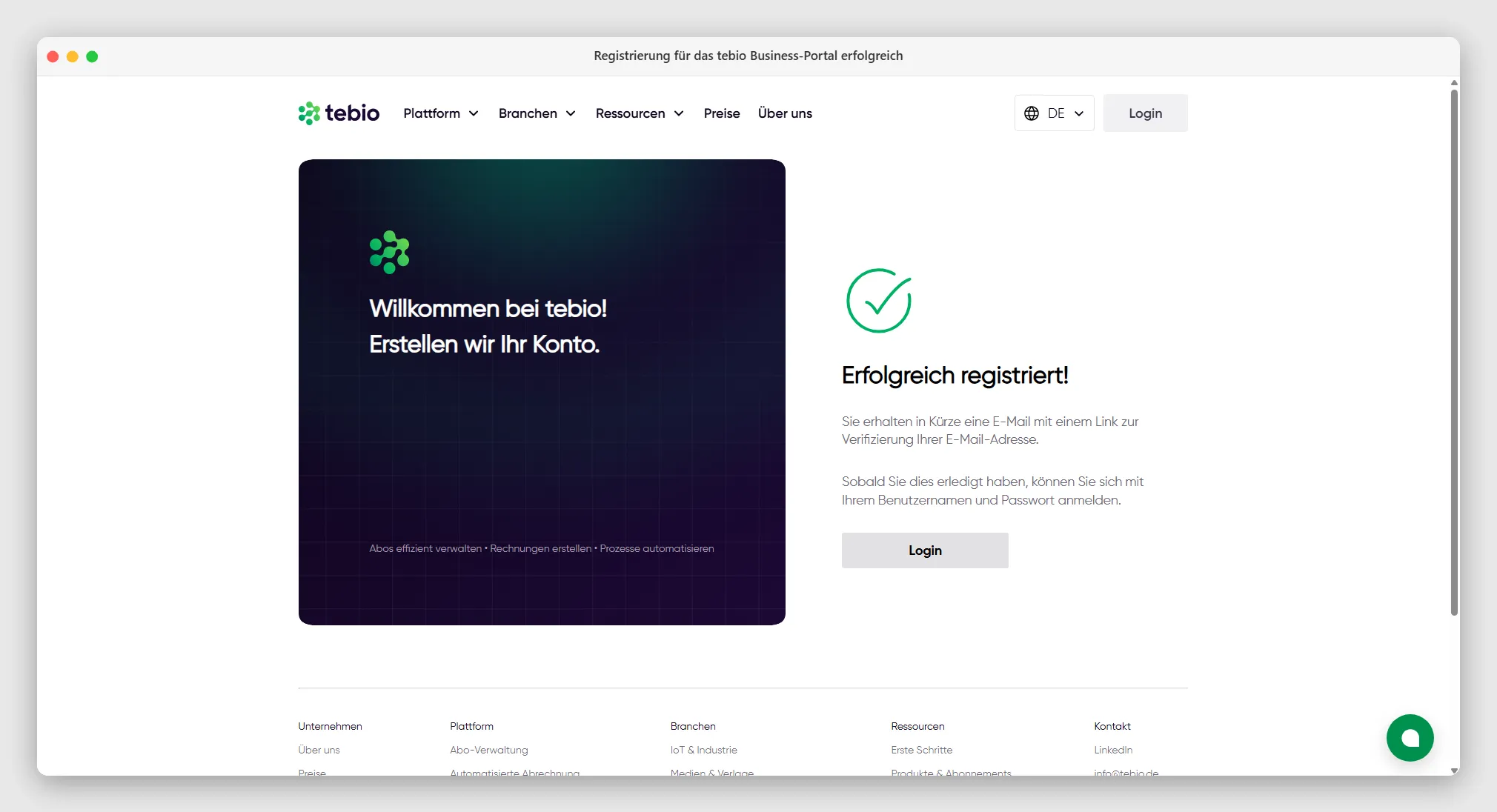This screenshot has height=812, width=1497.
Task: Click the Branchen footer heading
Action: [693, 726]
